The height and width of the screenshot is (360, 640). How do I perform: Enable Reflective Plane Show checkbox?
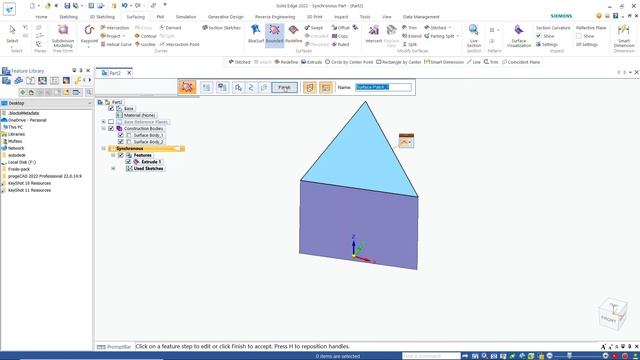(x=579, y=36)
